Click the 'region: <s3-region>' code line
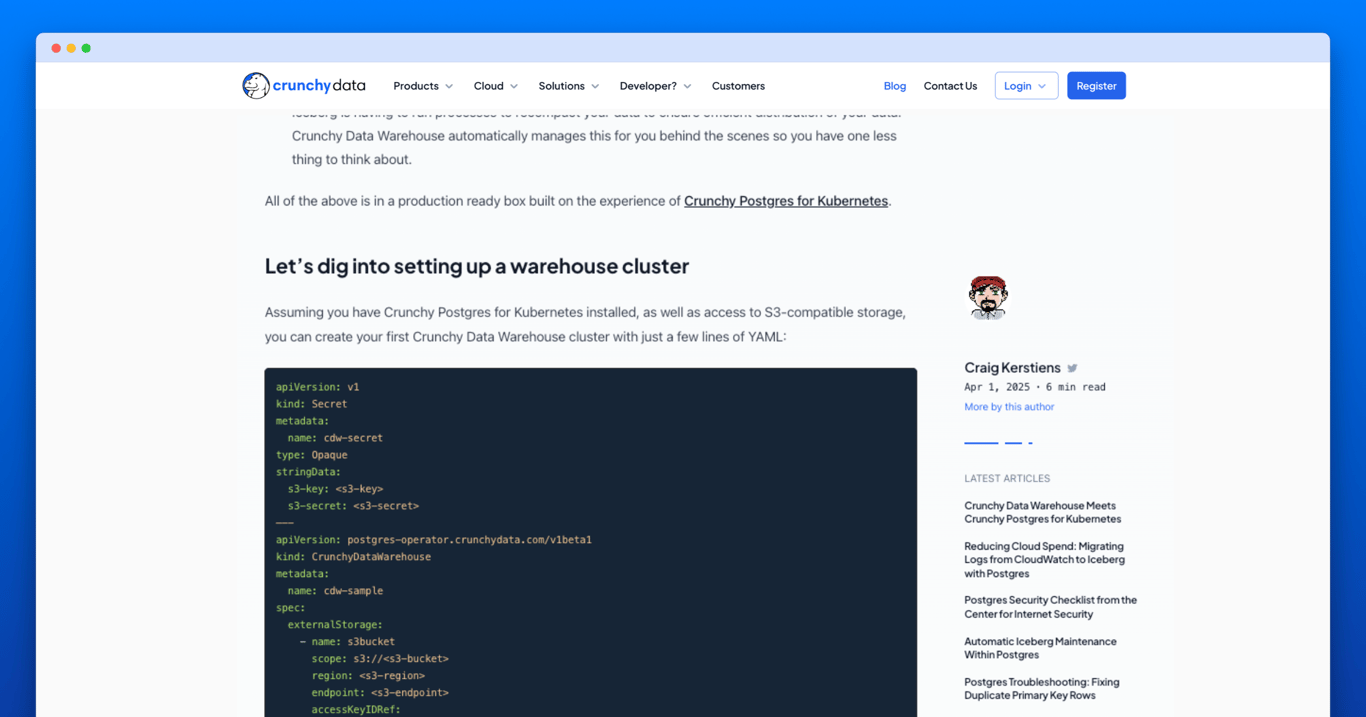This screenshot has height=717, width=1366. (368, 676)
